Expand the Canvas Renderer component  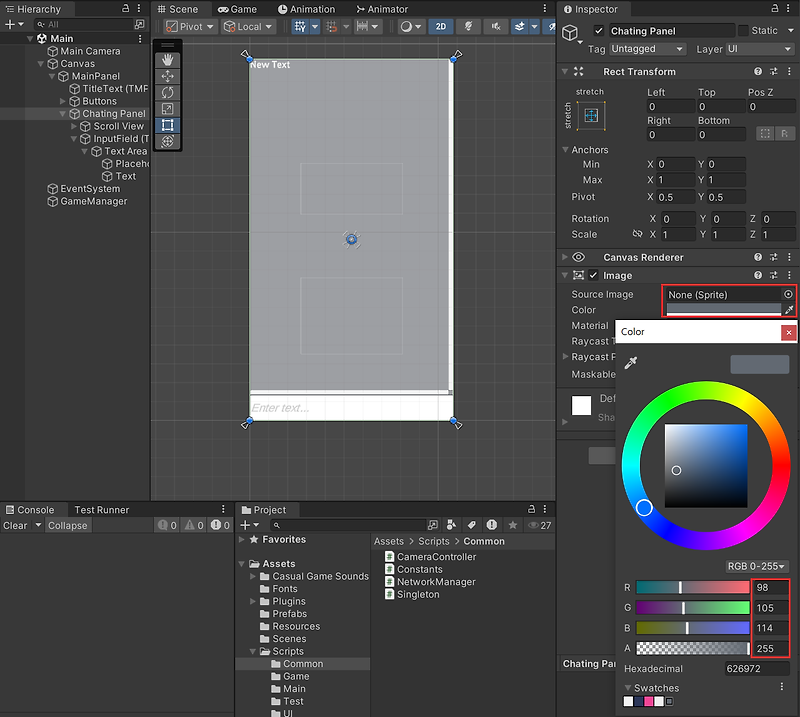click(x=565, y=257)
